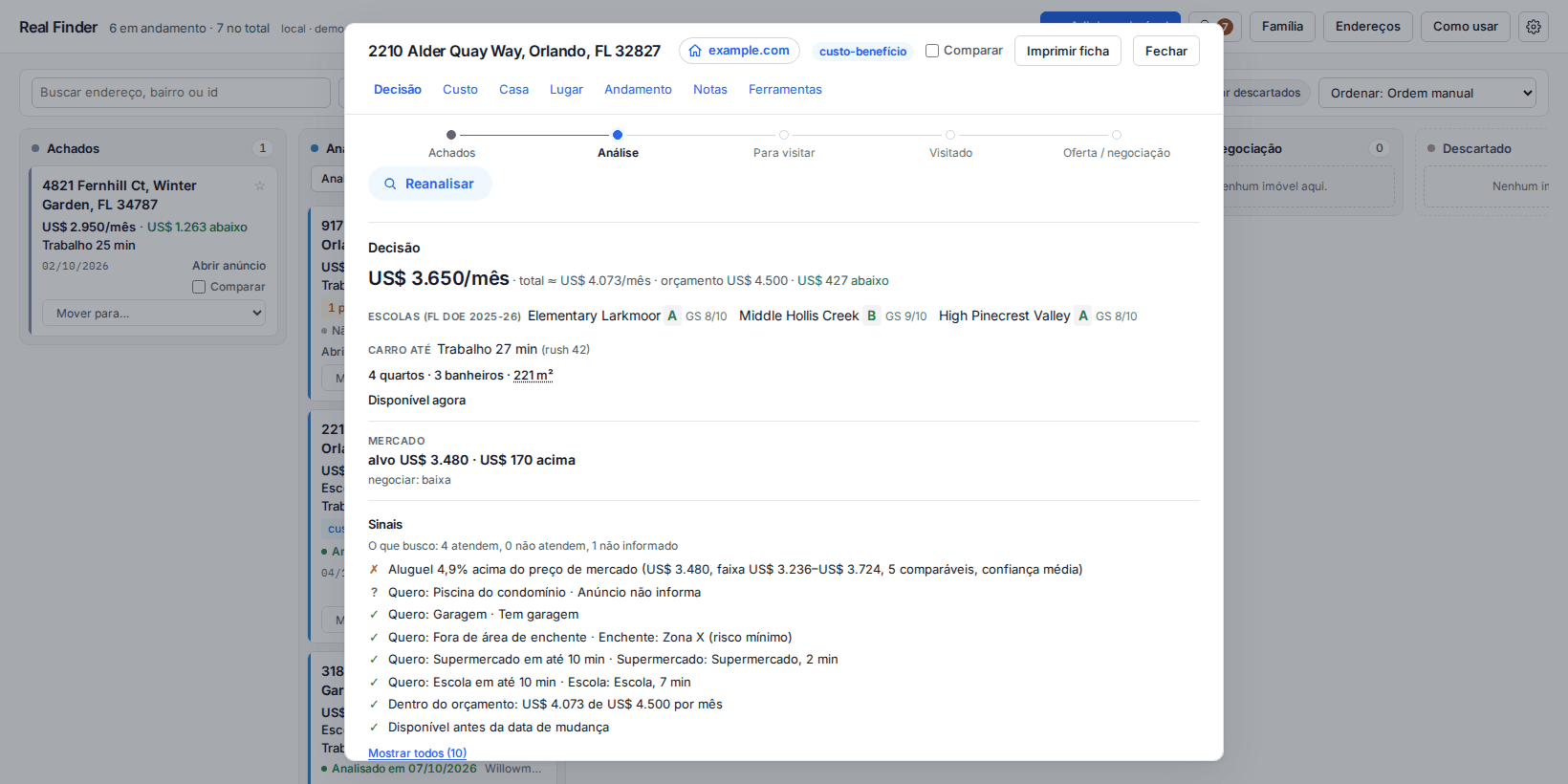This screenshot has height=784, width=1568.
Task: Select the Achados stage dot
Action: pyautogui.click(x=451, y=135)
